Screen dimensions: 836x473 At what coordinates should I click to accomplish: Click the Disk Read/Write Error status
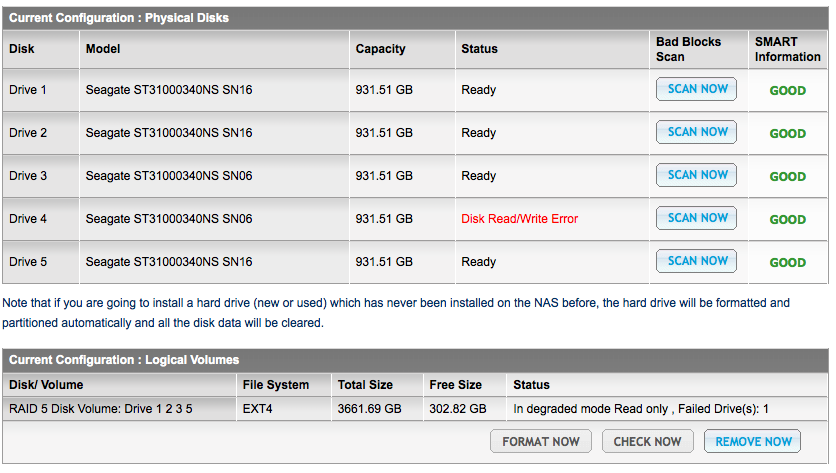click(x=519, y=219)
